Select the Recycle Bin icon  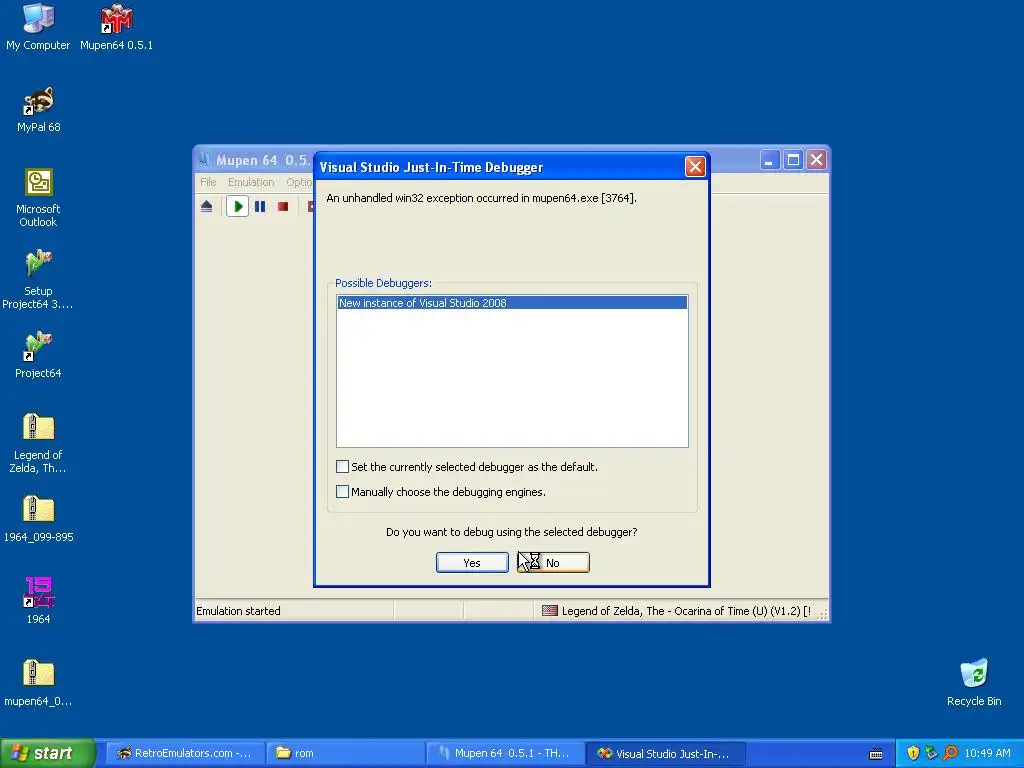click(974, 683)
